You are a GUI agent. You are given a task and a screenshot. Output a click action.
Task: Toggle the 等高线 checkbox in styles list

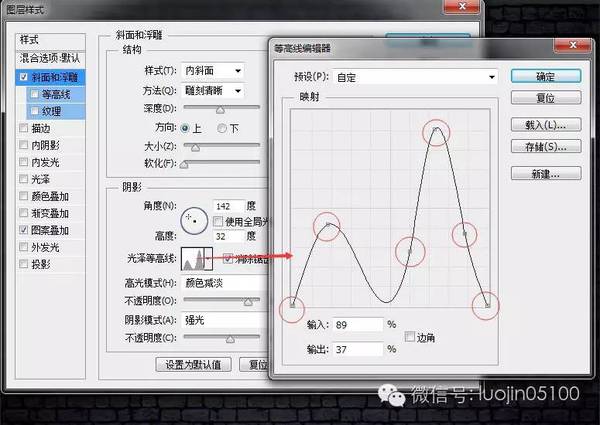pyautogui.click(x=34, y=94)
